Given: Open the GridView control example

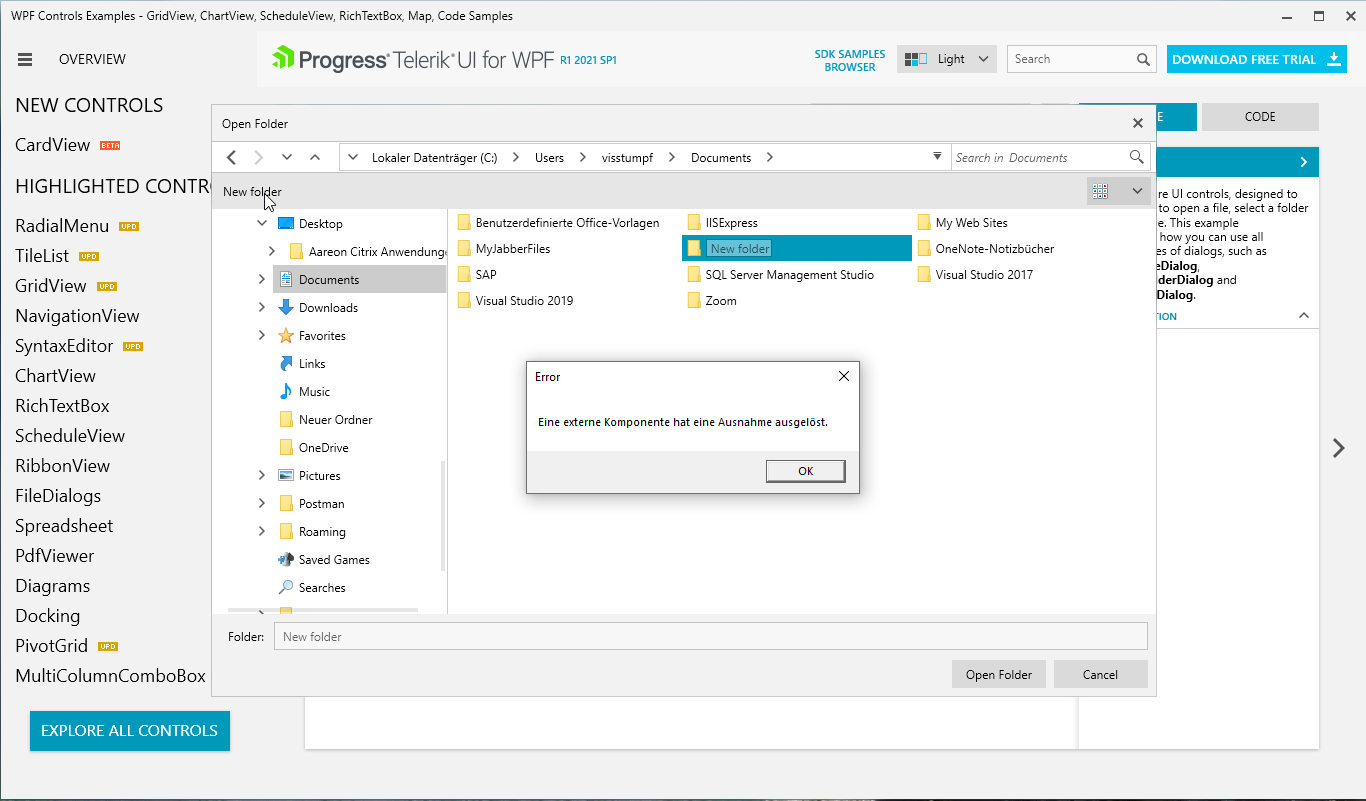Looking at the screenshot, I should click(x=51, y=286).
